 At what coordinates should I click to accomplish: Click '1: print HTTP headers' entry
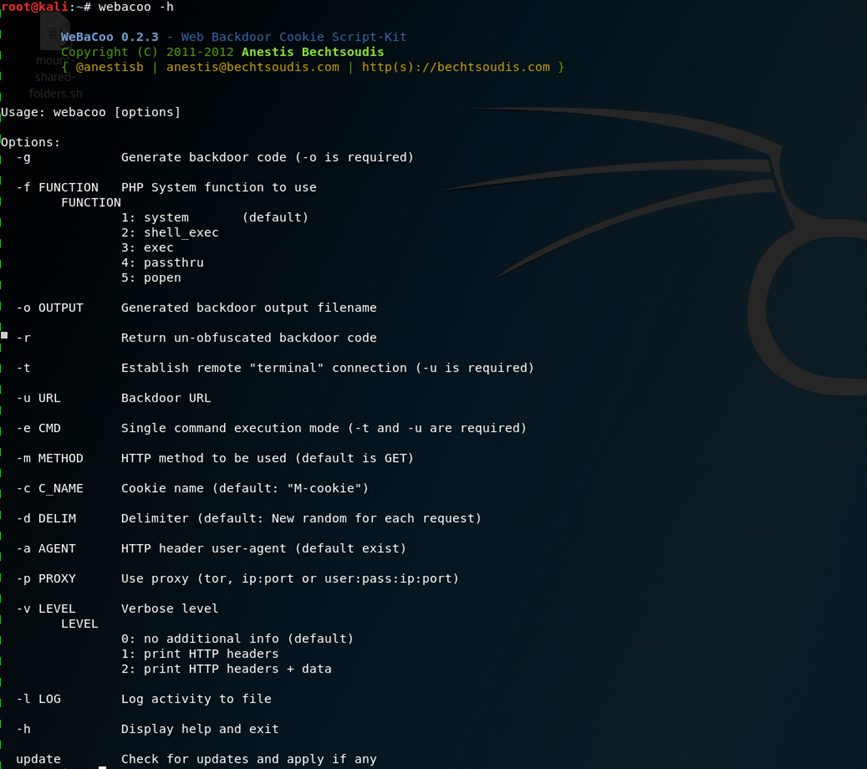tap(200, 654)
